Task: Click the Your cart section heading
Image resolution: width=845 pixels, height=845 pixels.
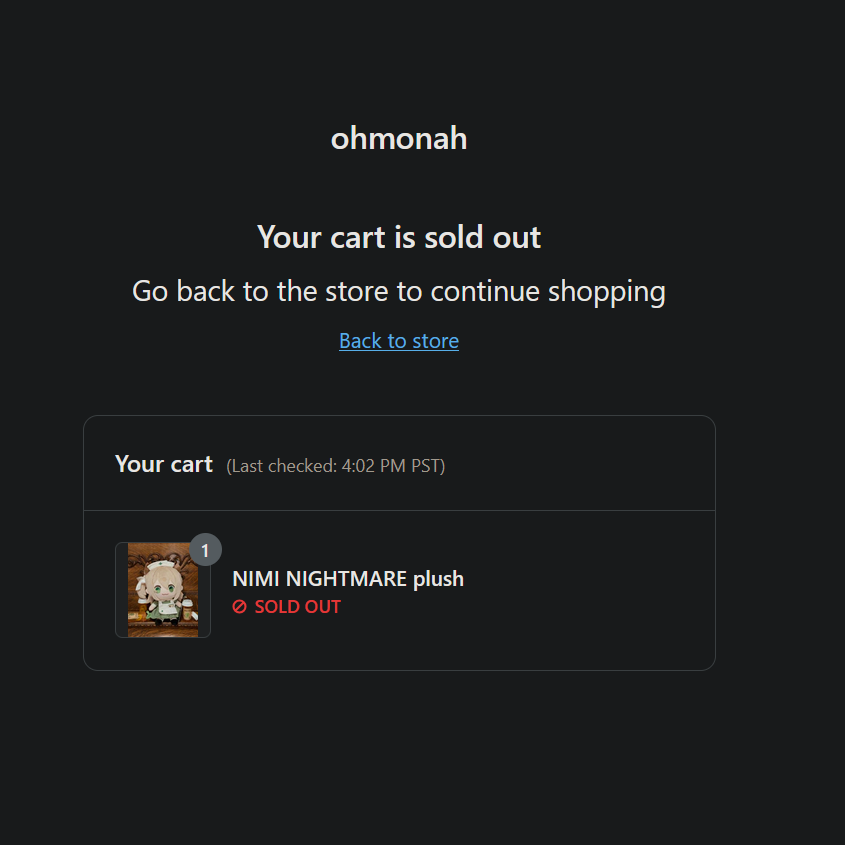Action: tap(164, 464)
